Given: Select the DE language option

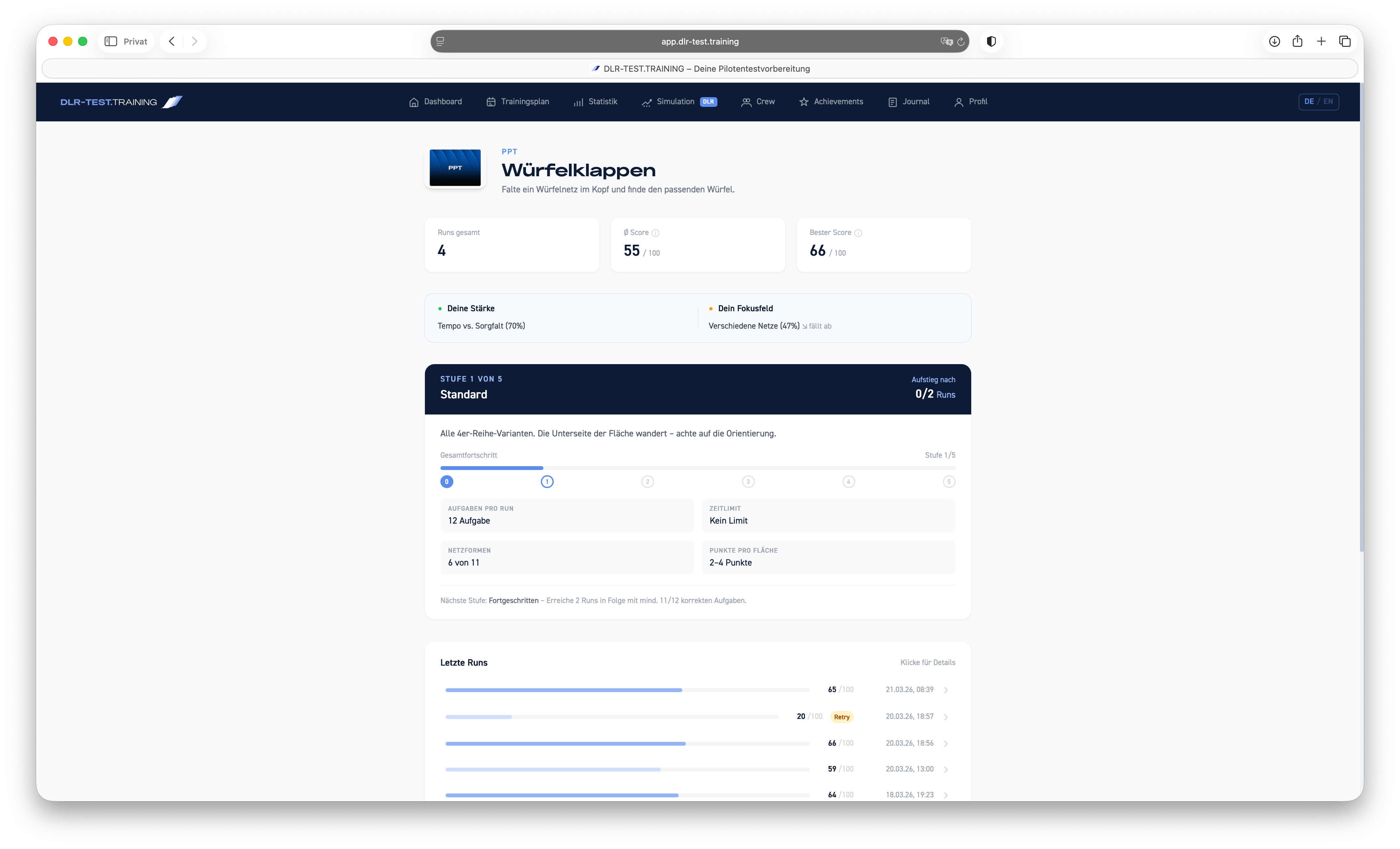Looking at the screenshot, I should (1309, 102).
